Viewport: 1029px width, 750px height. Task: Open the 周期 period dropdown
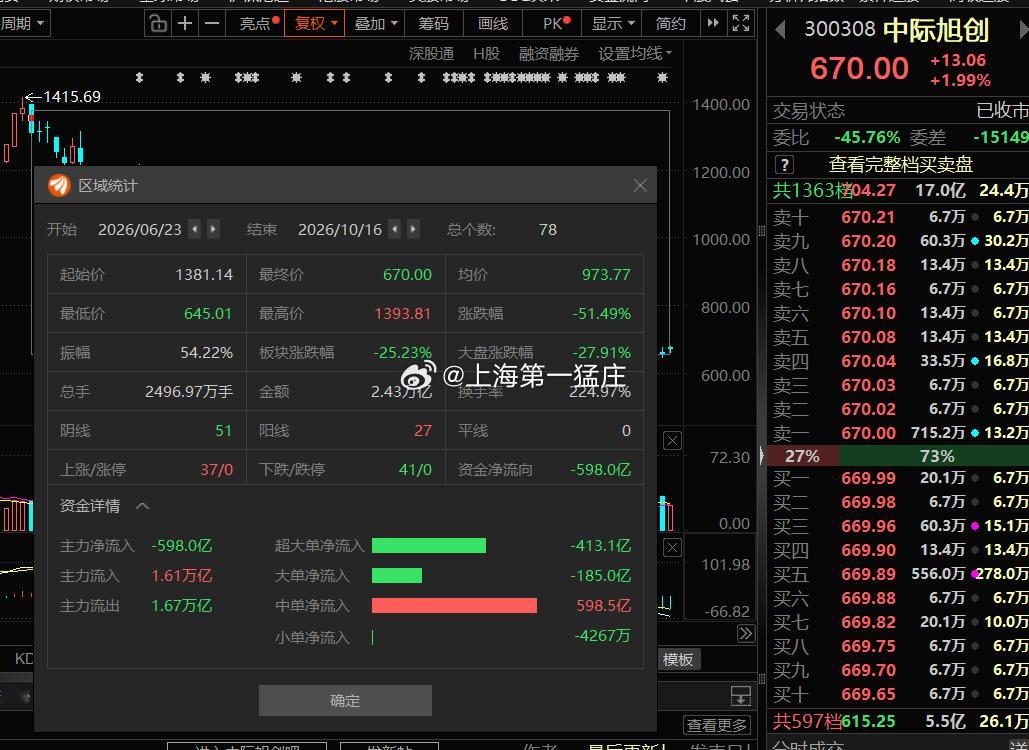22,24
